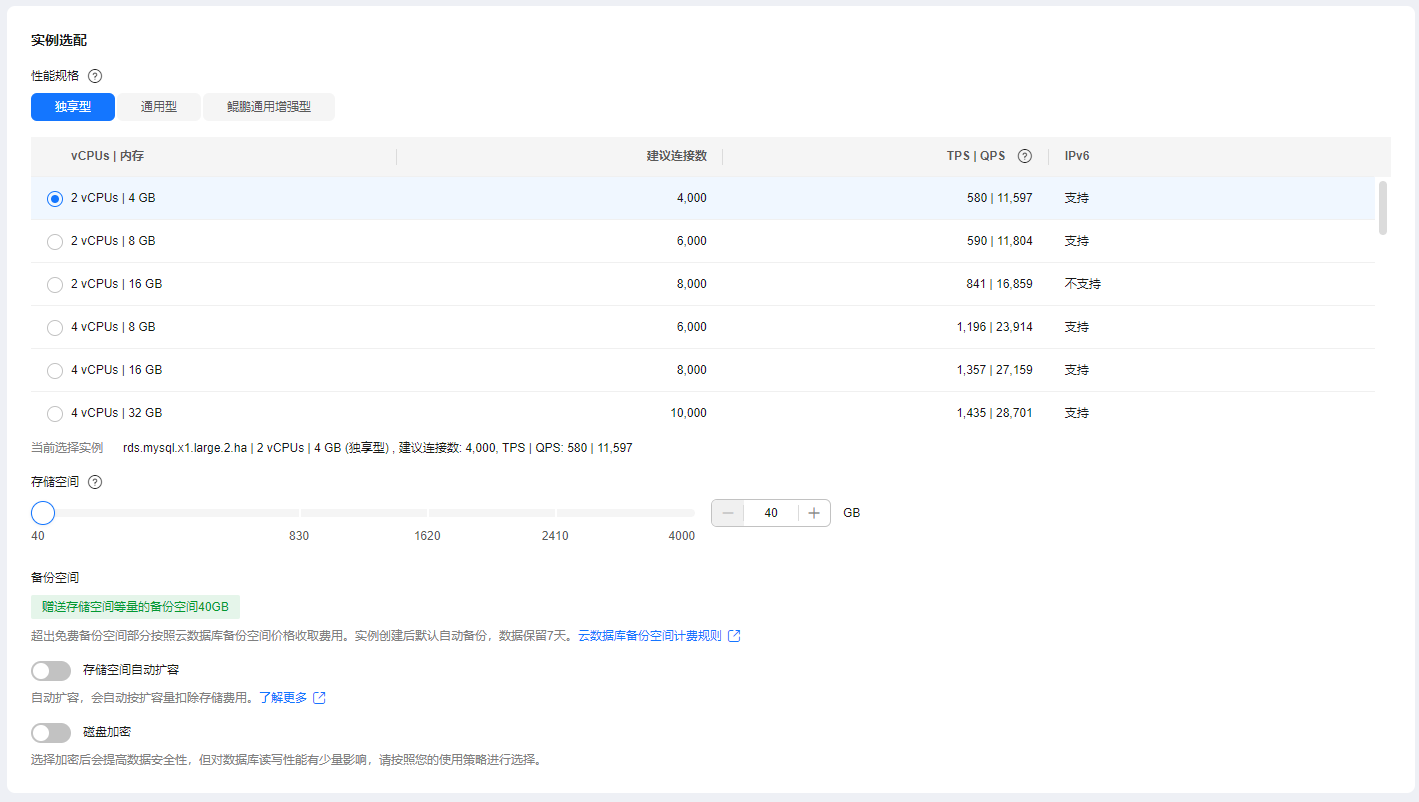Switch to 鲲鹏通用增强型 tab

coord(268,107)
